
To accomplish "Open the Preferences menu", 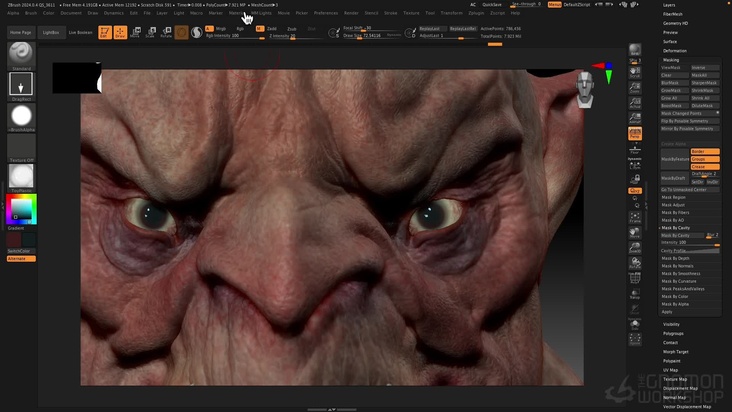I will click(326, 13).
